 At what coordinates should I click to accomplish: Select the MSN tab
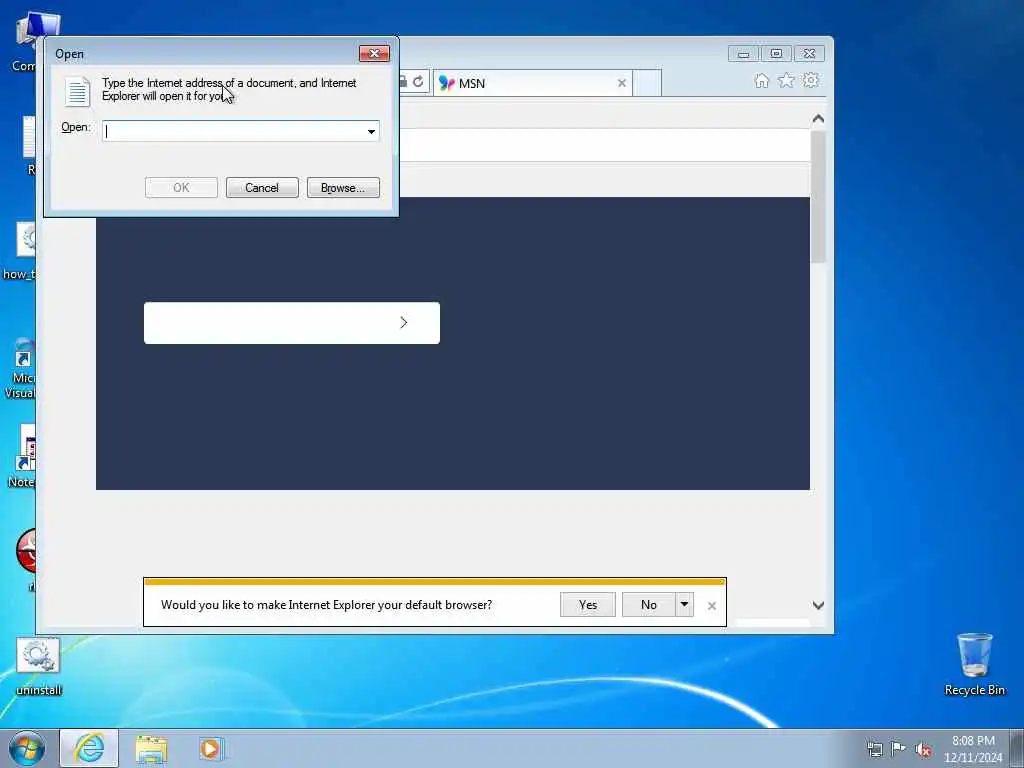tap(532, 83)
